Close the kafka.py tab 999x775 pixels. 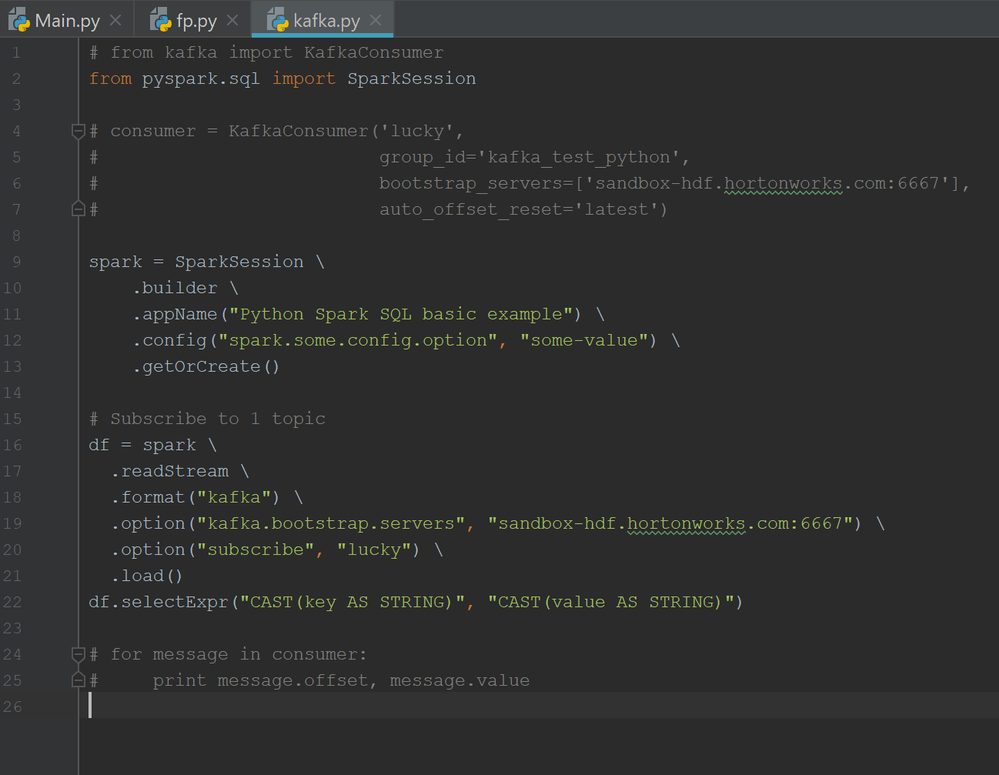(x=376, y=21)
